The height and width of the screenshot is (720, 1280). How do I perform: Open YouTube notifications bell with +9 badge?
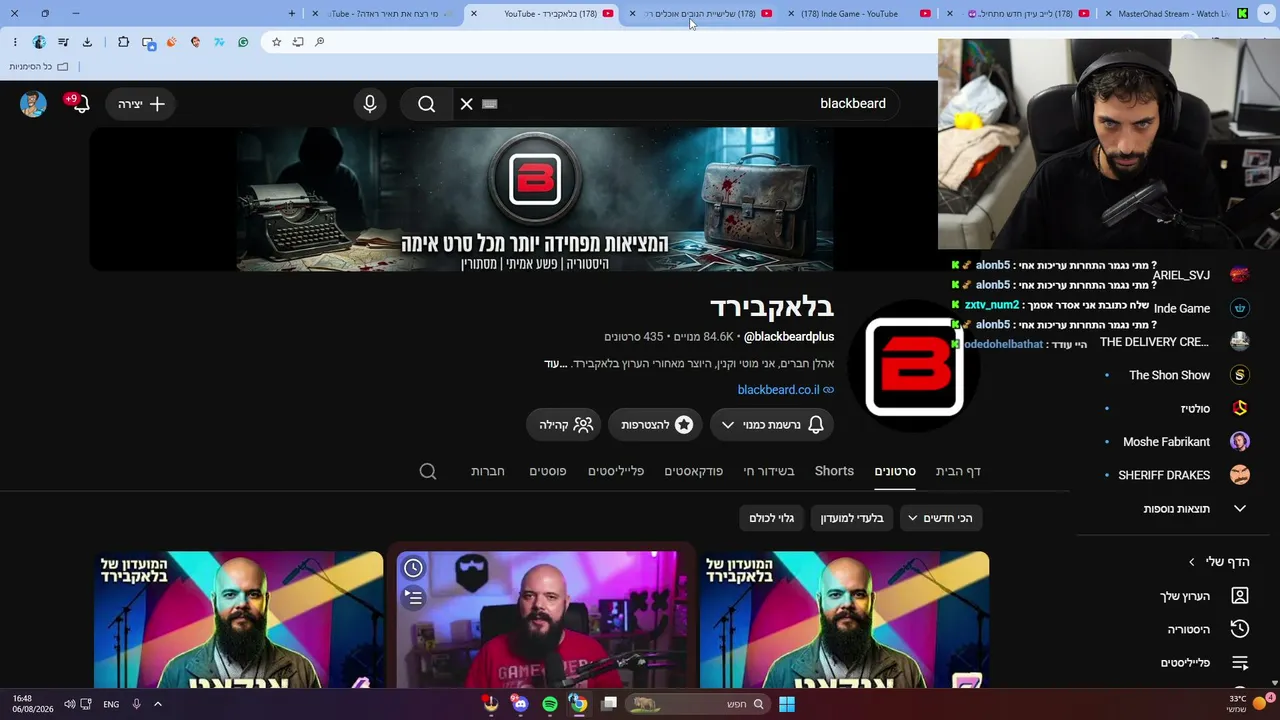(x=79, y=103)
